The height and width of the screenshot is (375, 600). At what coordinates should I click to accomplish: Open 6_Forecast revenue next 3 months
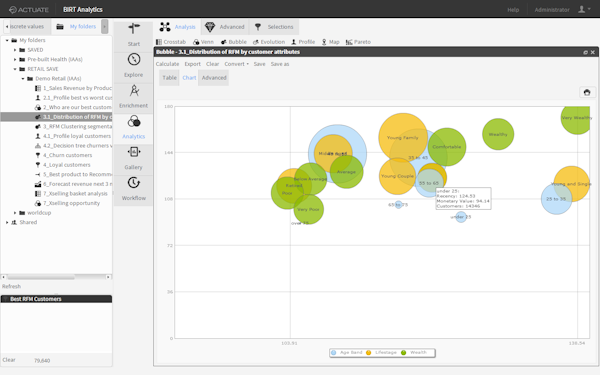click(x=73, y=184)
